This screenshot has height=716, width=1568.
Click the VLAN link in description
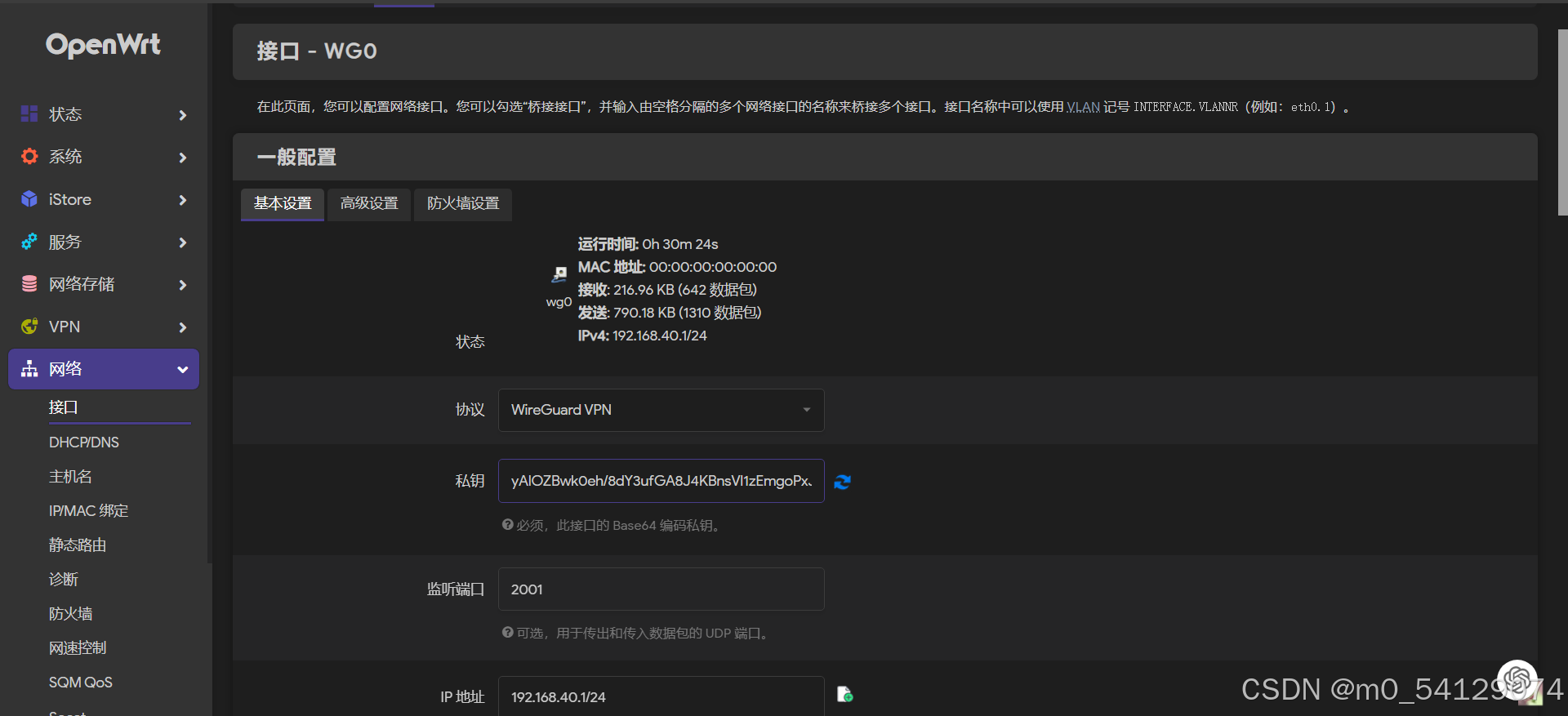(1084, 107)
